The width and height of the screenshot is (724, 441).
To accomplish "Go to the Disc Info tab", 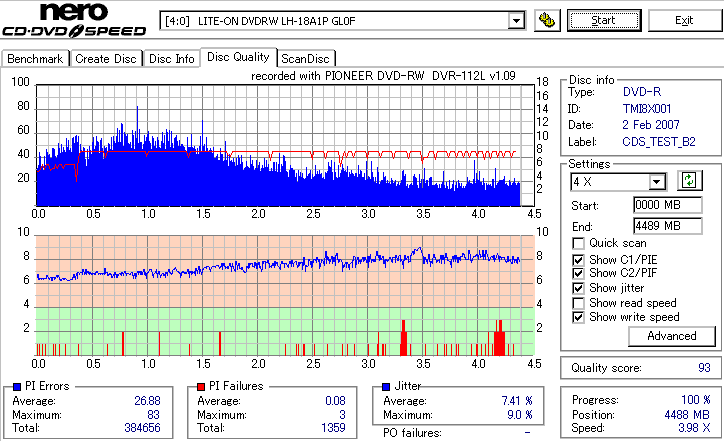I will [x=171, y=59].
